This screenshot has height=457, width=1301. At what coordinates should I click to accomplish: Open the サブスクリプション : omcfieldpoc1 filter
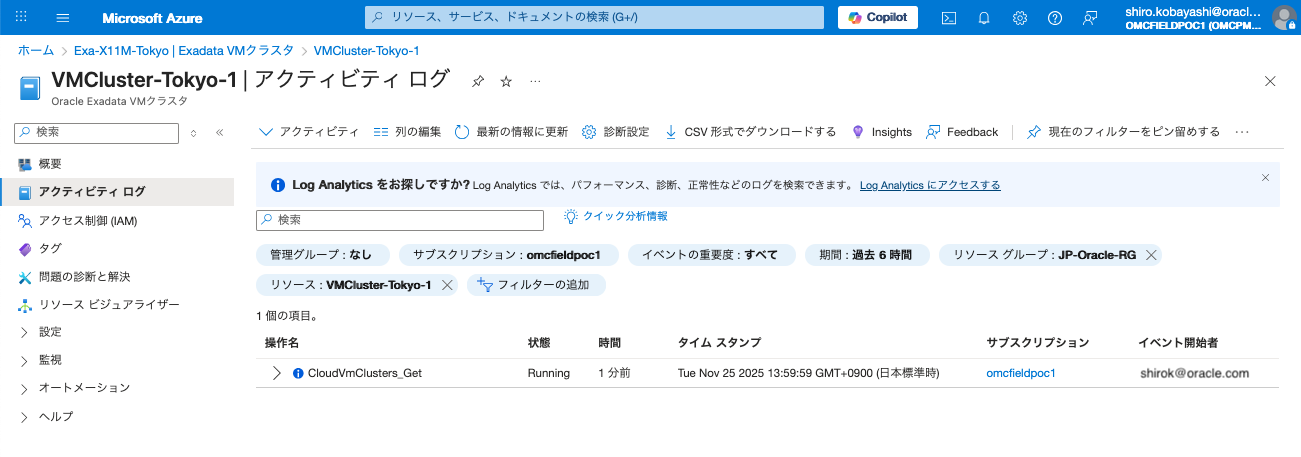coord(507,255)
